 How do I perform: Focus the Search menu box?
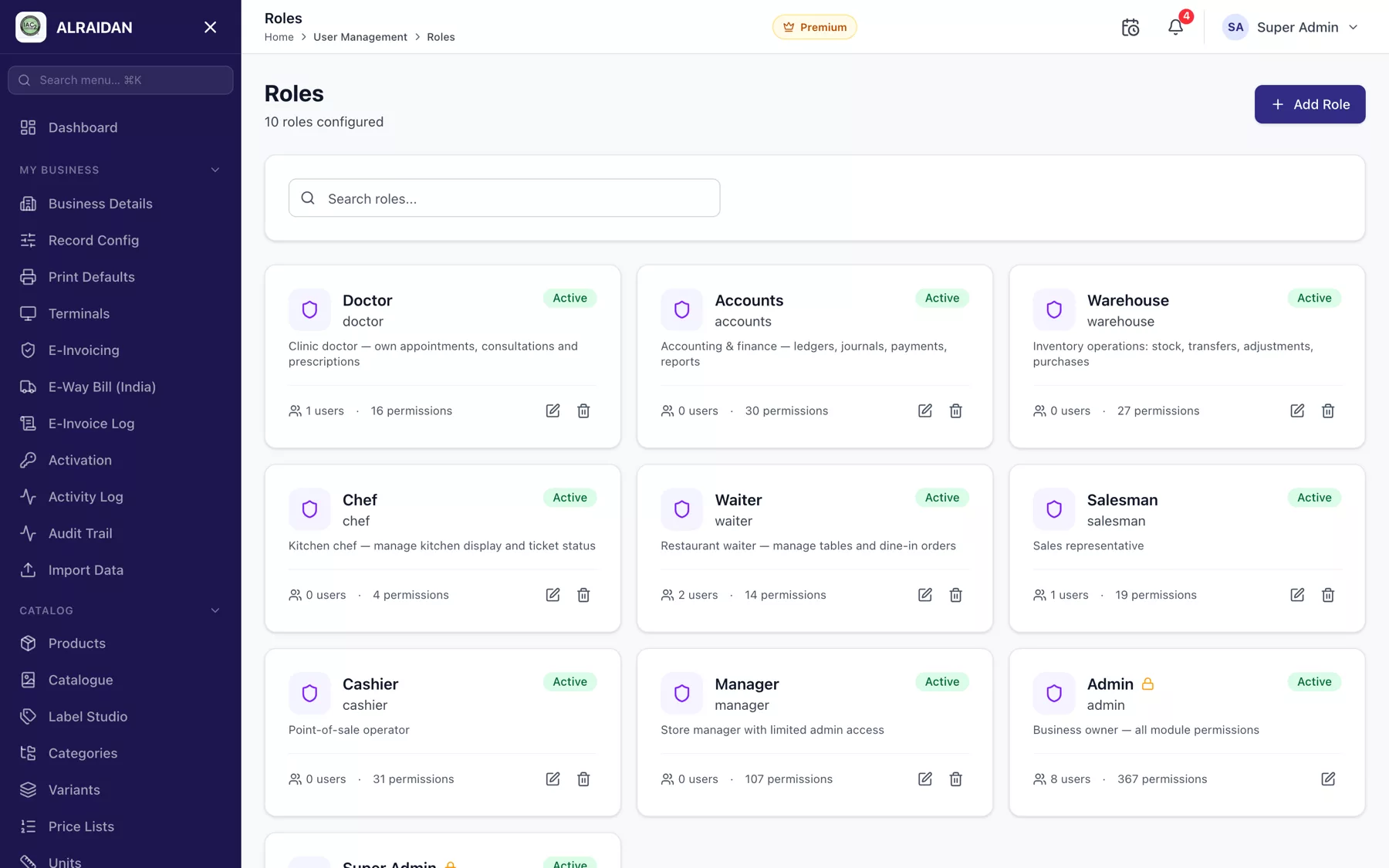(x=120, y=80)
